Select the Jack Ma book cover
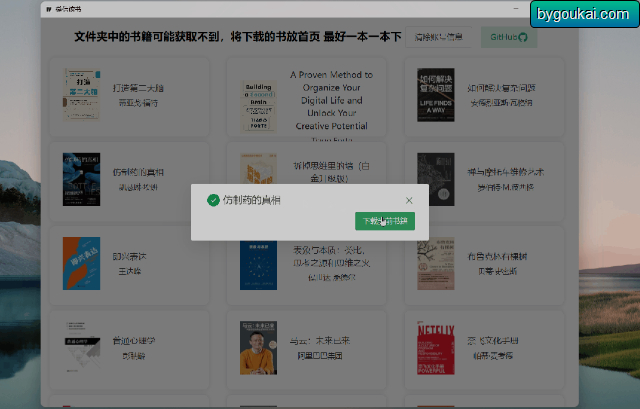Screen dimensions: 640x409 point(258,348)
